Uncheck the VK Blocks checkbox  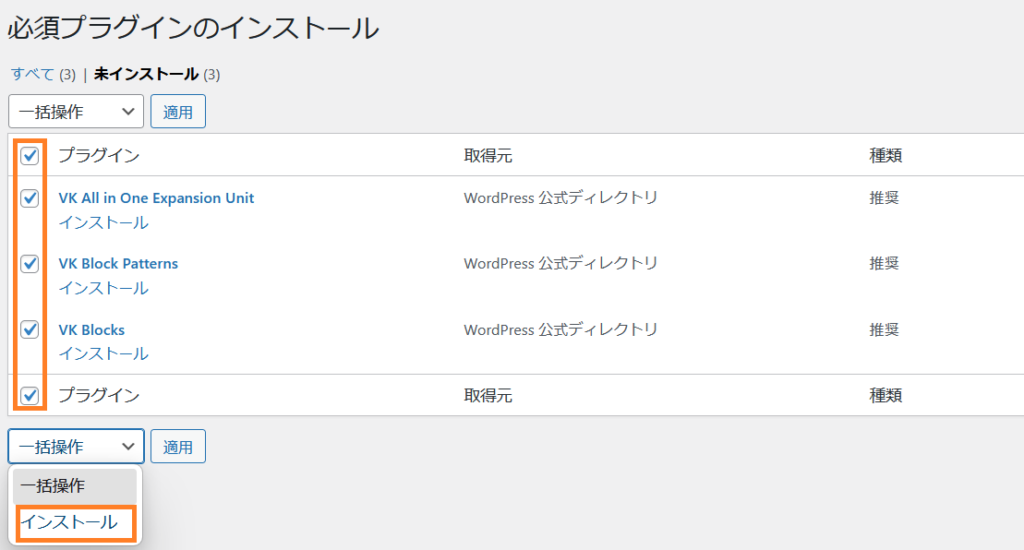[30, 330]
